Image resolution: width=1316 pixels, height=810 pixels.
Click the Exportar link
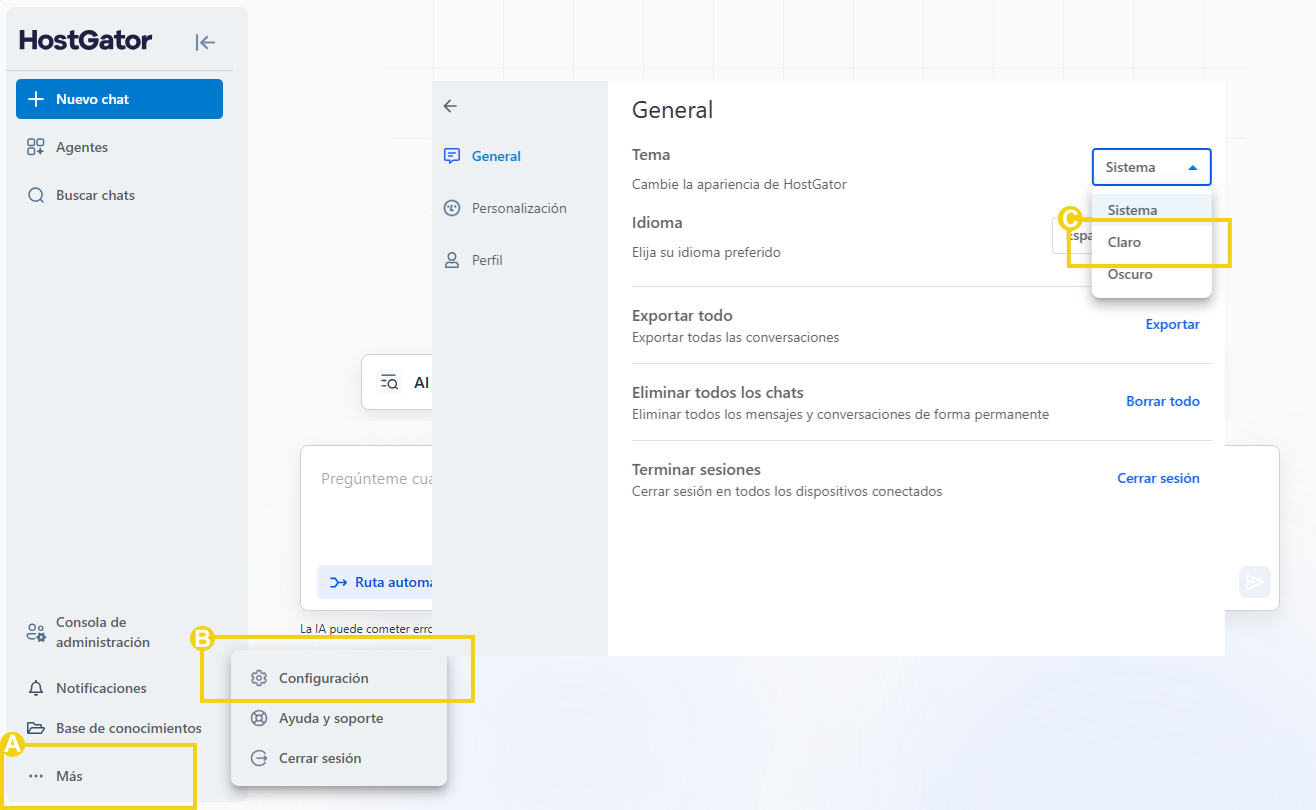pos(1172,324)
